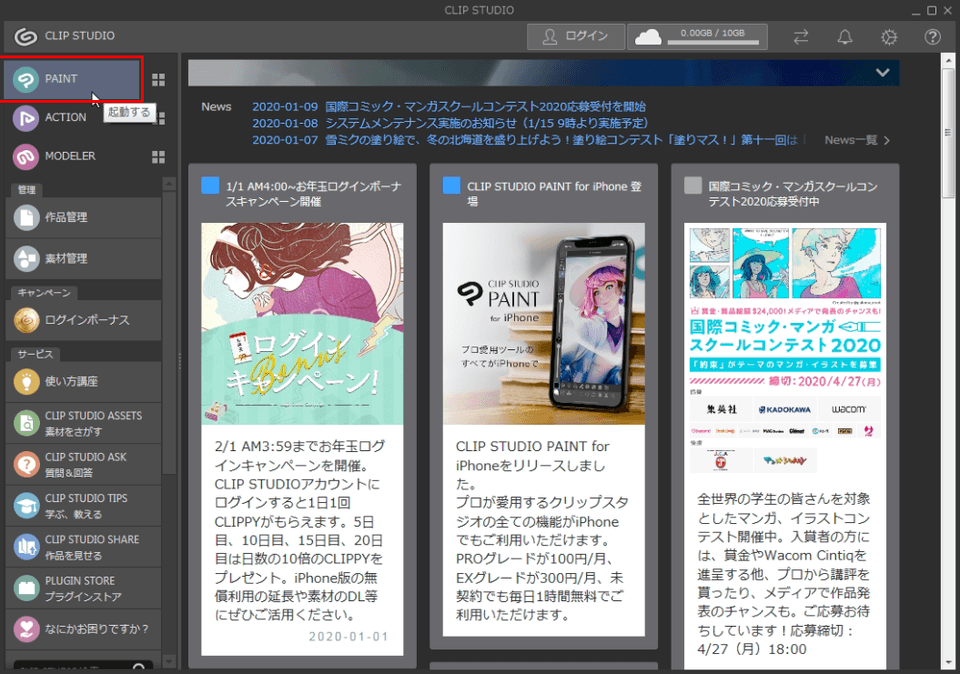Toggle blue marker on PAINT for iPhone card
The height and width of the screenshot is (674, 960).
452,185
